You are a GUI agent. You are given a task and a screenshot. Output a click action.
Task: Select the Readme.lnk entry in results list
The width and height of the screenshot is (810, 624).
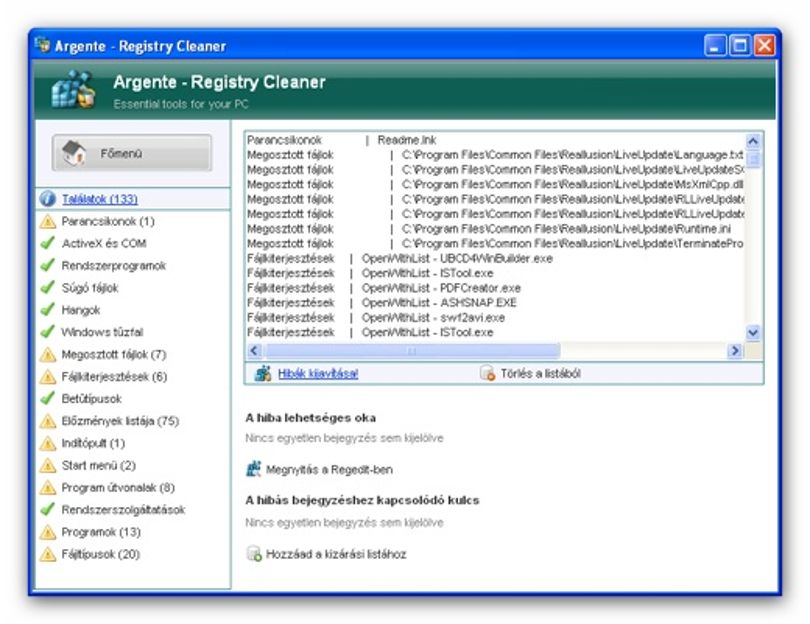[407, 140]
